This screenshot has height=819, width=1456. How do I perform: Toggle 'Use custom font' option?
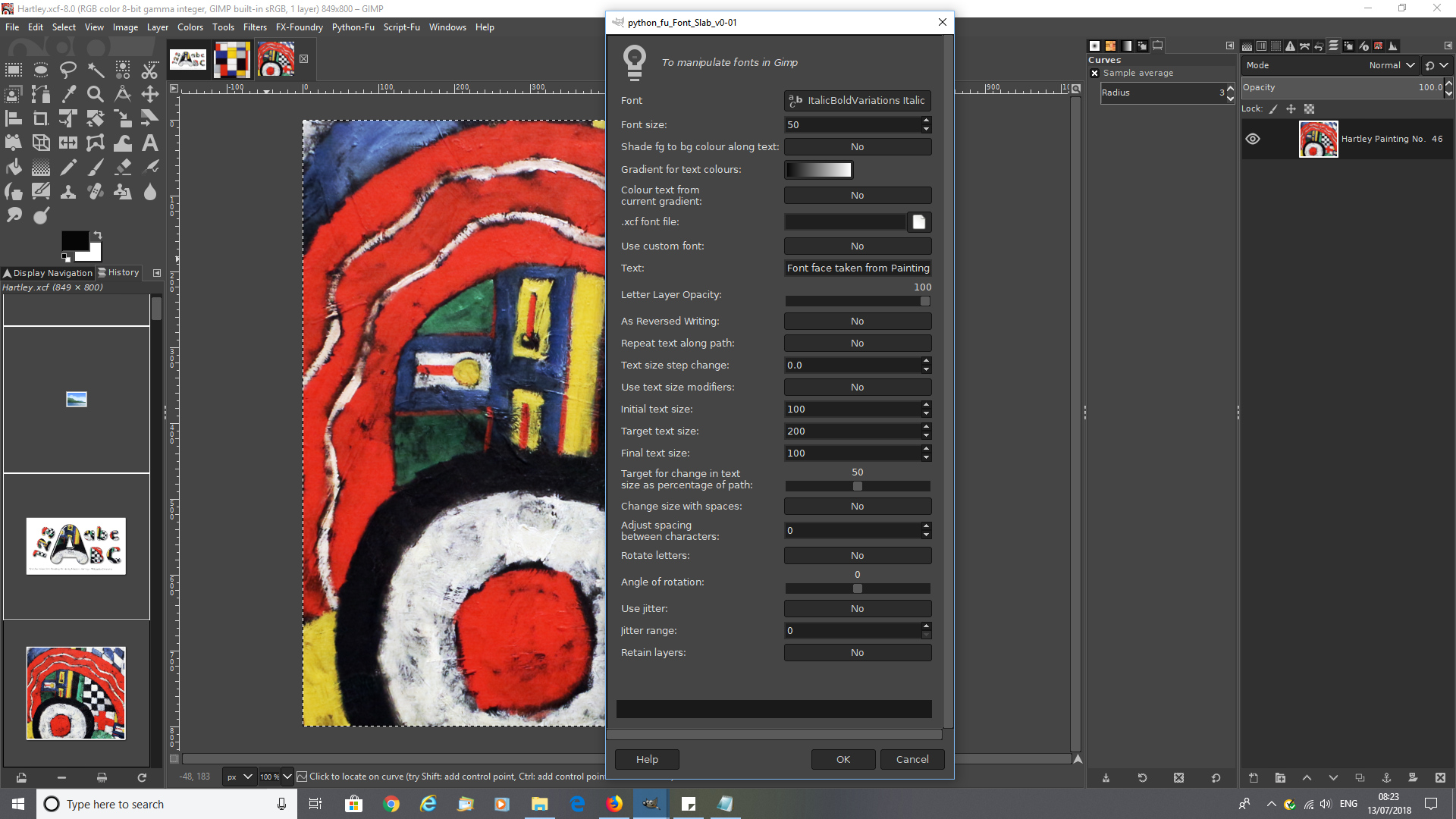click(858, 246)
